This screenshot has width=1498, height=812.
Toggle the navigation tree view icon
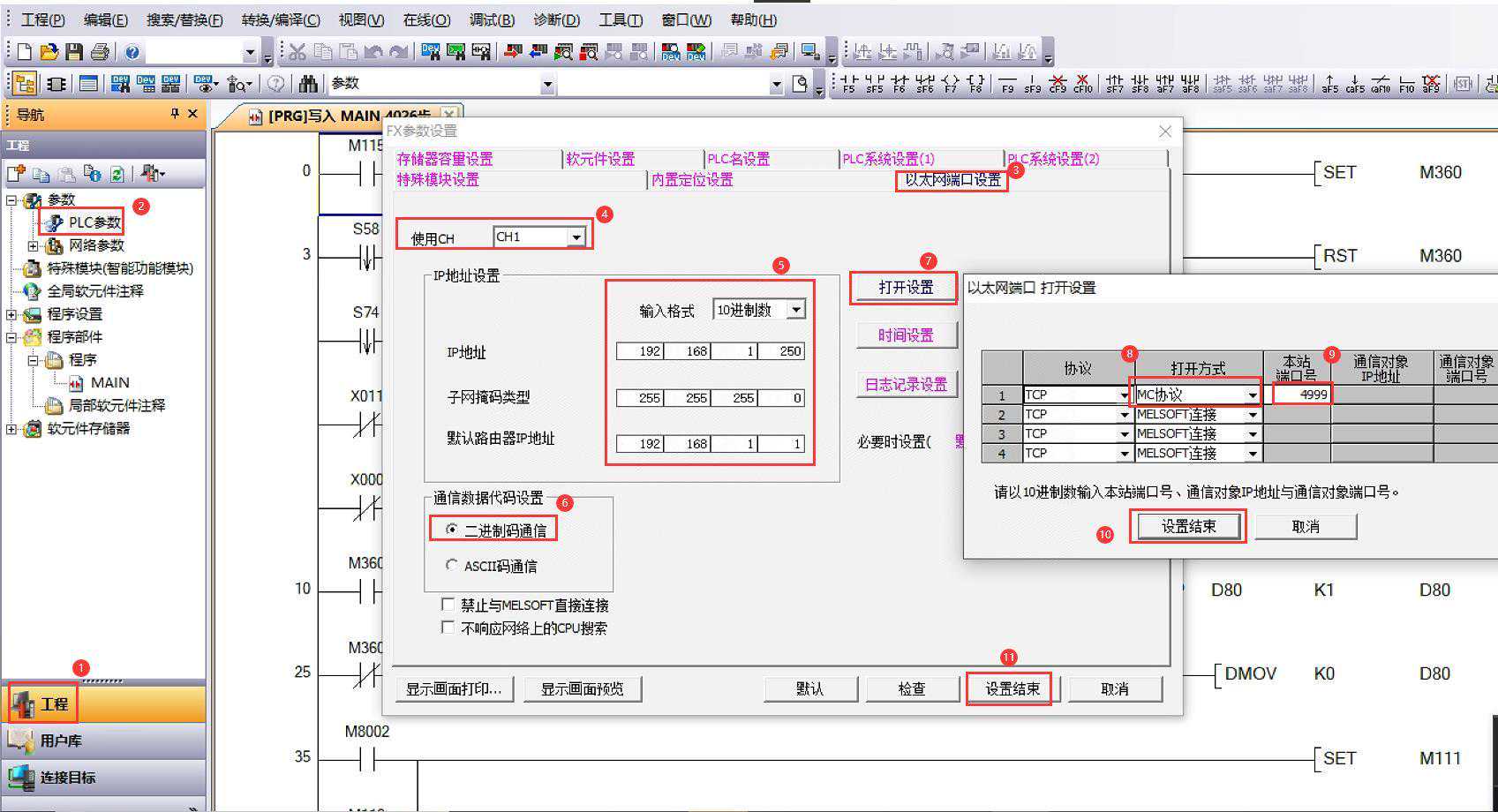click(25, 84)
